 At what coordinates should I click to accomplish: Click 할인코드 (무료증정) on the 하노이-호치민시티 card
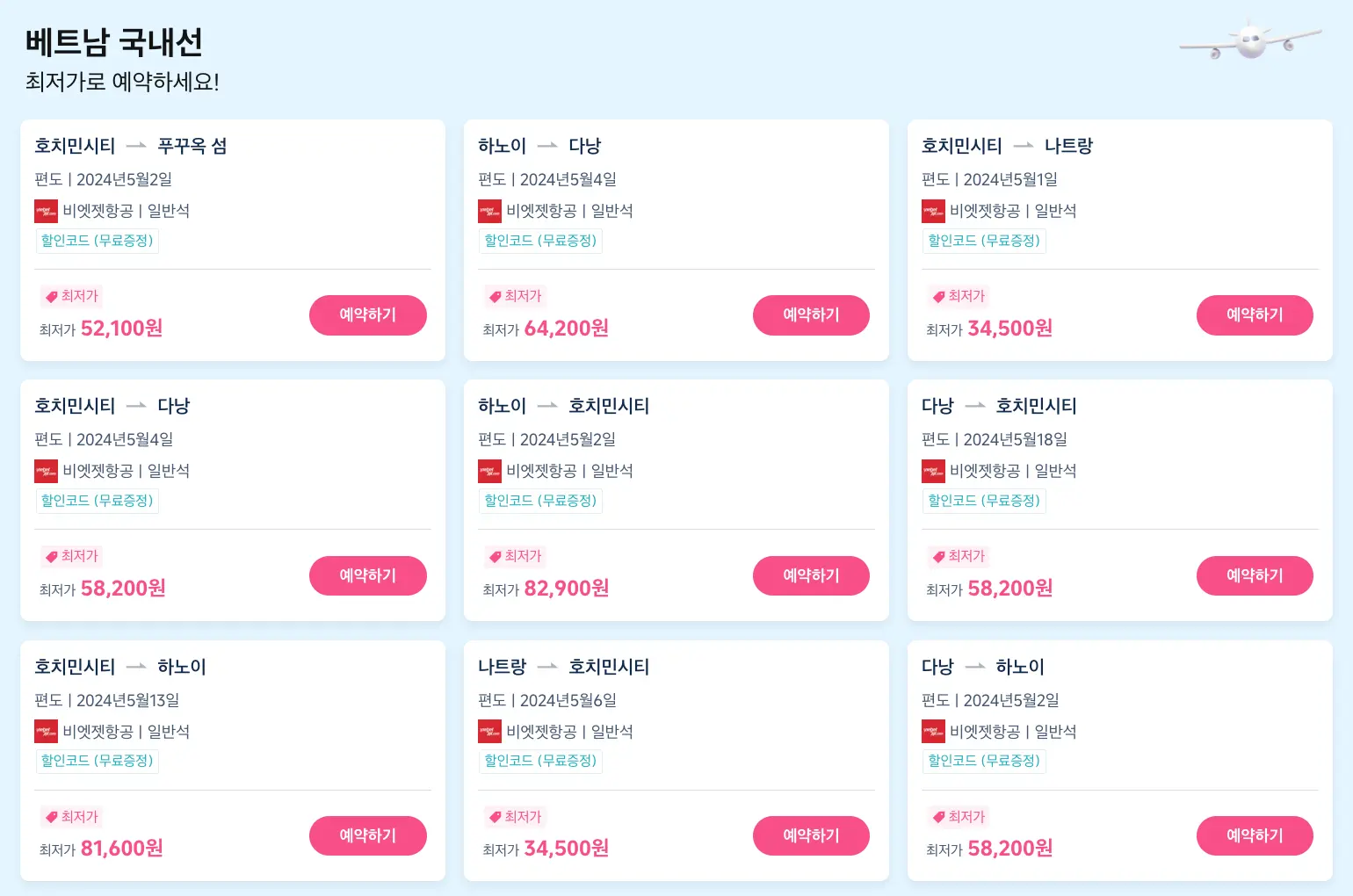540,501
